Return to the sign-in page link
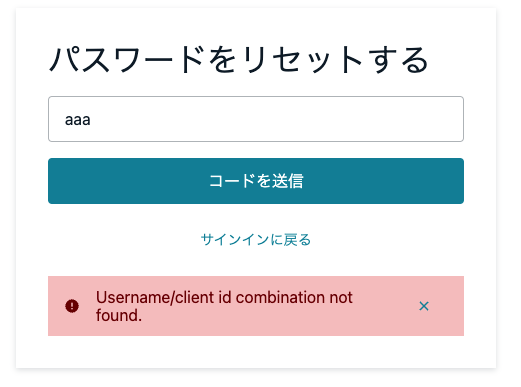The width and height of the screenshot is (521, 387). (x=256, y=240)
